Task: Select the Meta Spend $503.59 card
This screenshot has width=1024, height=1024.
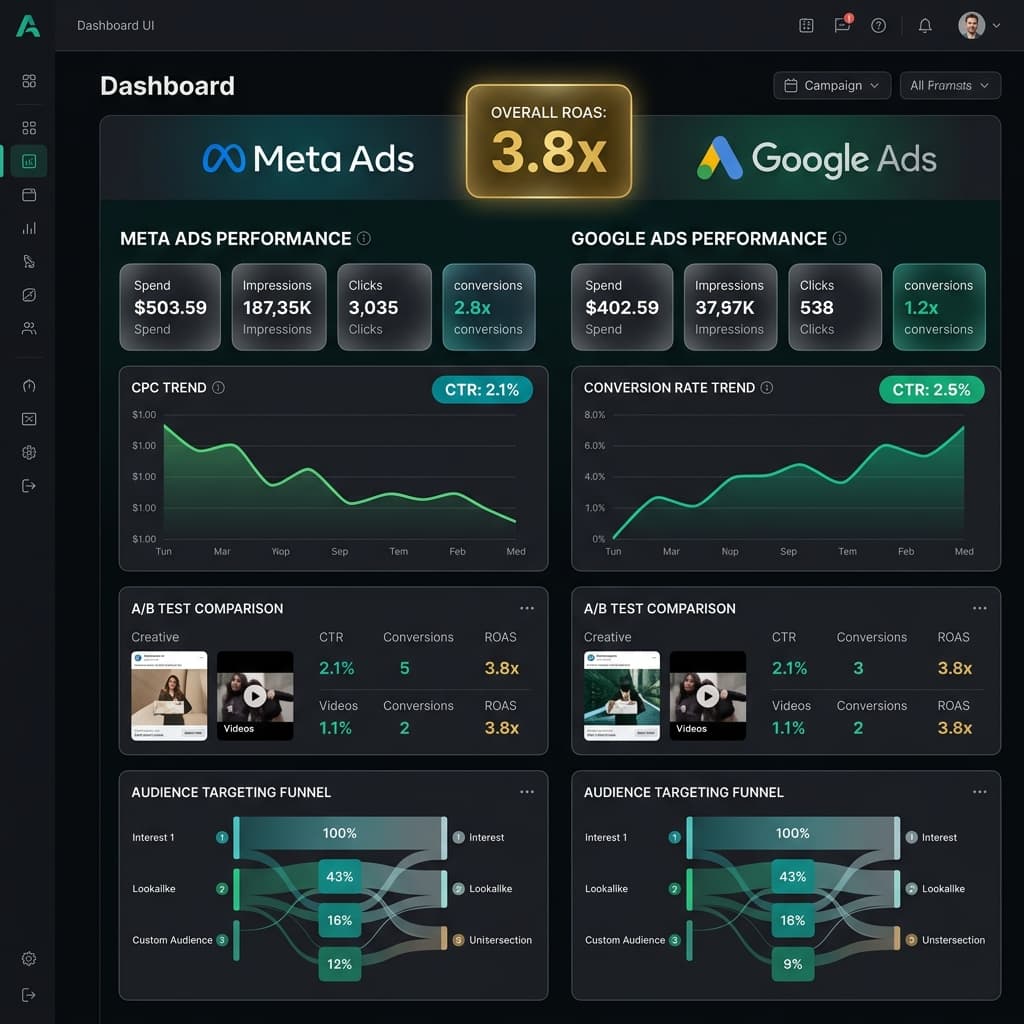Action: coord(170,307)
